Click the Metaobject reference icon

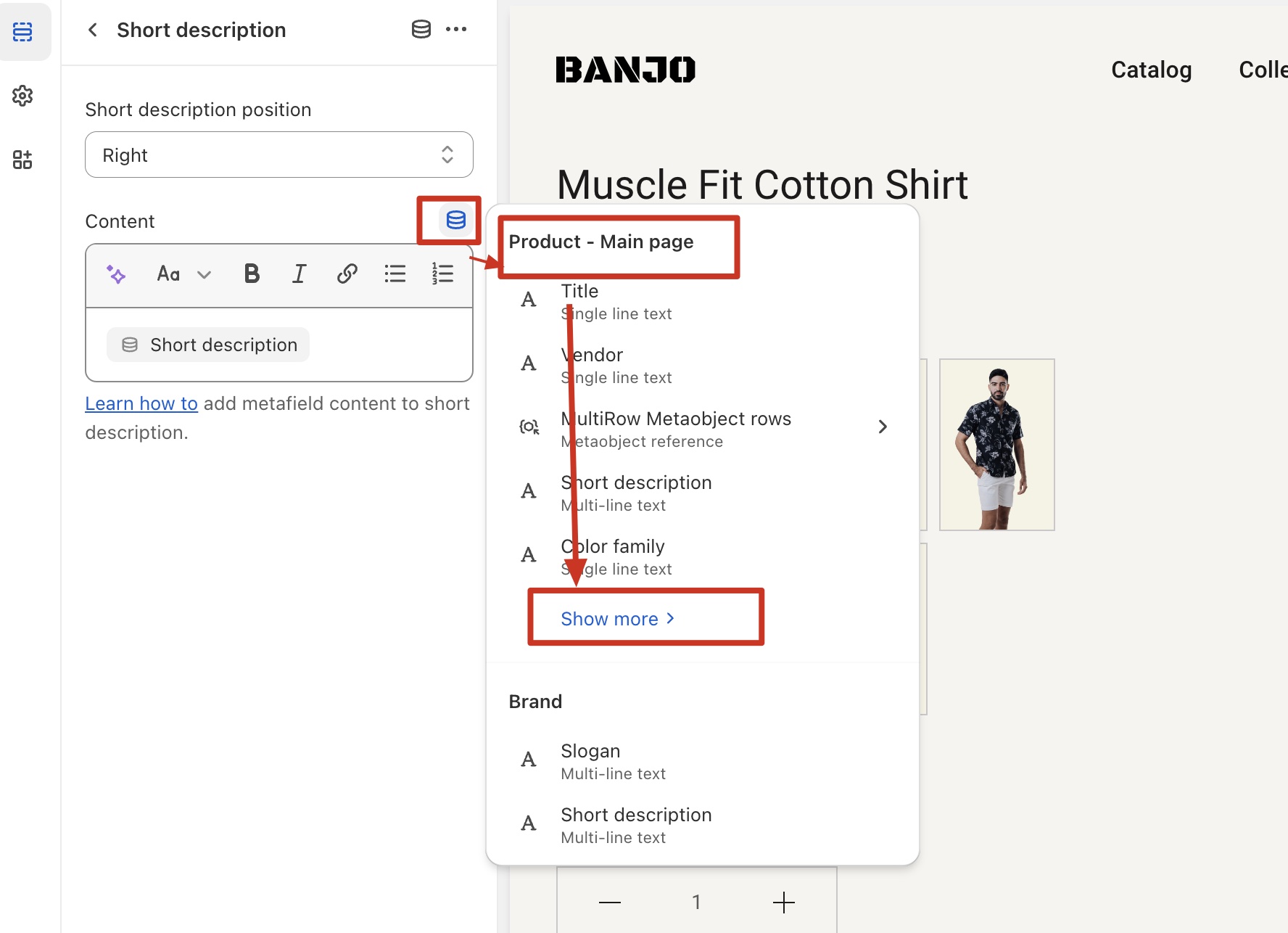pos(529,427)
